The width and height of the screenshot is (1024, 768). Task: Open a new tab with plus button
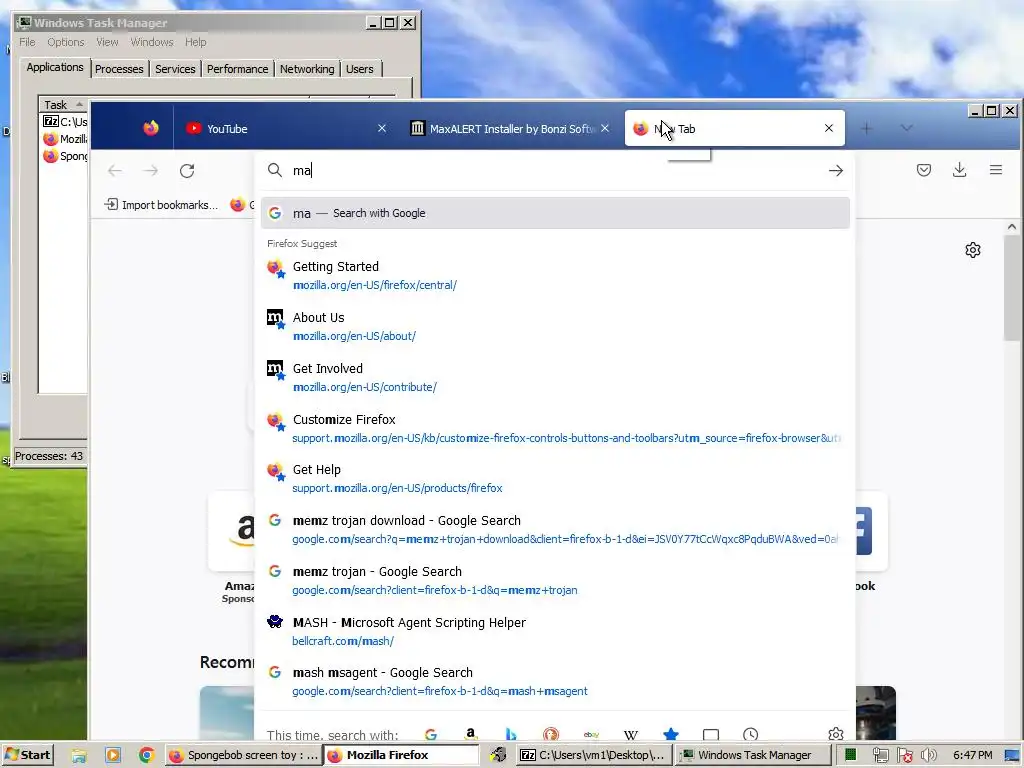(866, 128)
